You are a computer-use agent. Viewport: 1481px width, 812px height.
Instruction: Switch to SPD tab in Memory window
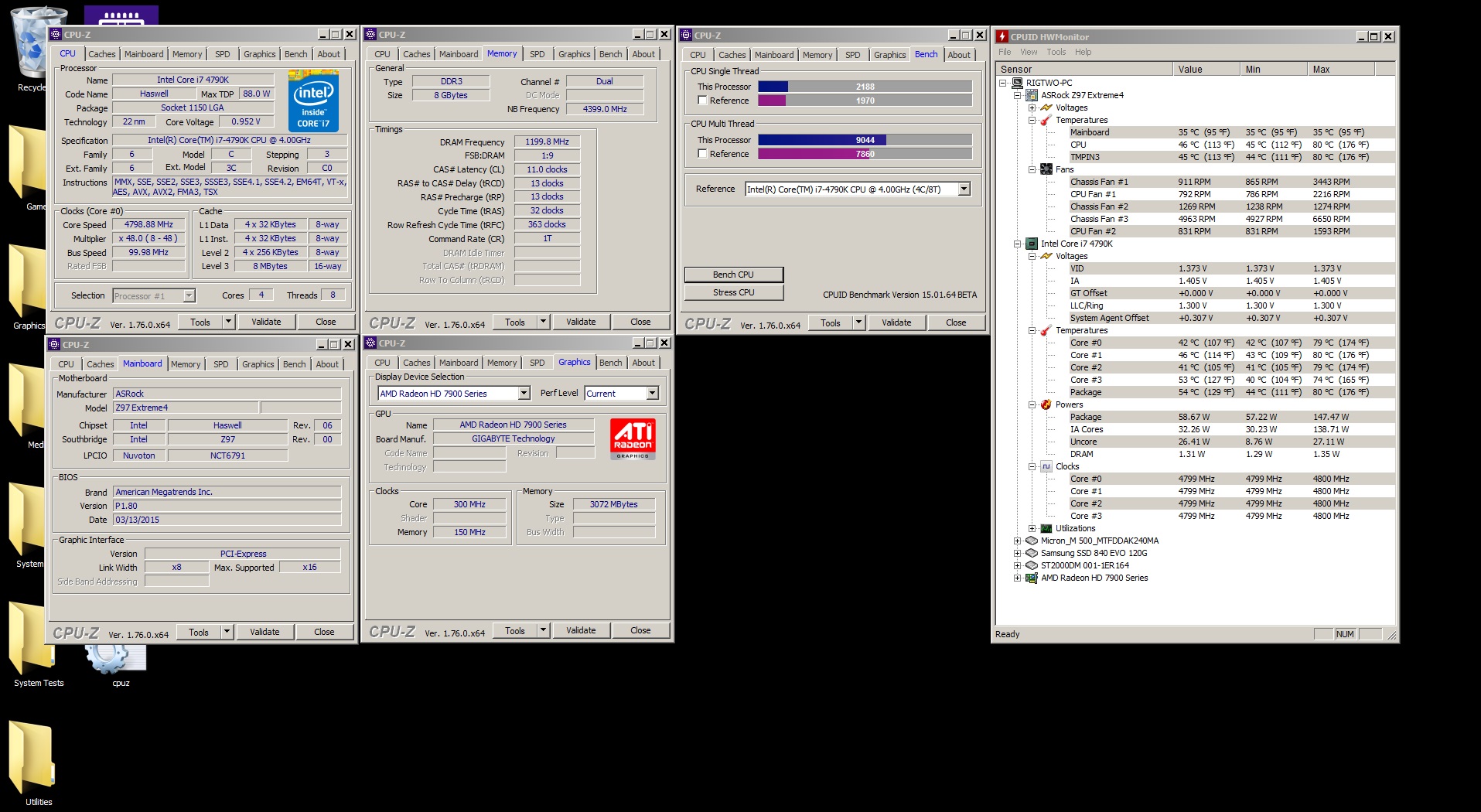[x=537, y=54]
